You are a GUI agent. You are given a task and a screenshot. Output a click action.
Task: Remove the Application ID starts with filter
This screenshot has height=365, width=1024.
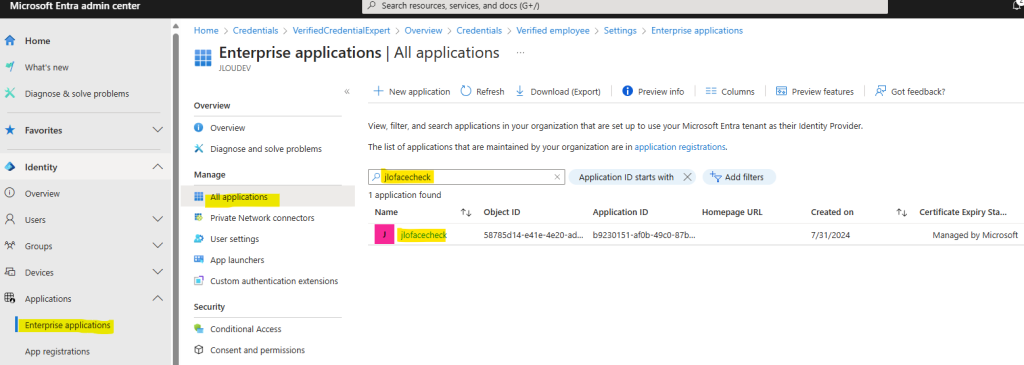pyautogui.click(x=687, y=177)
